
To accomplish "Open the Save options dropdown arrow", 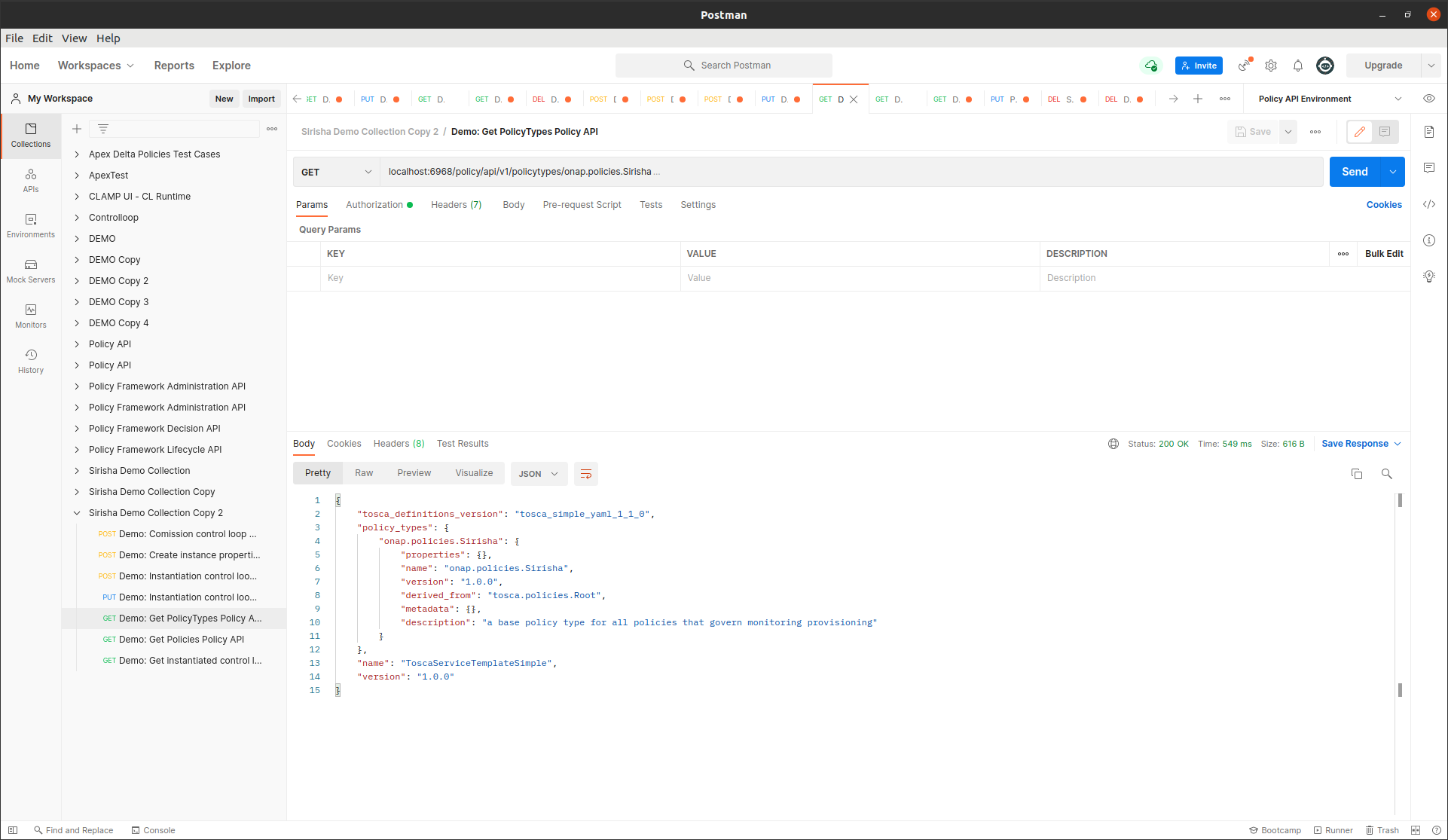I will point(1288,132).
